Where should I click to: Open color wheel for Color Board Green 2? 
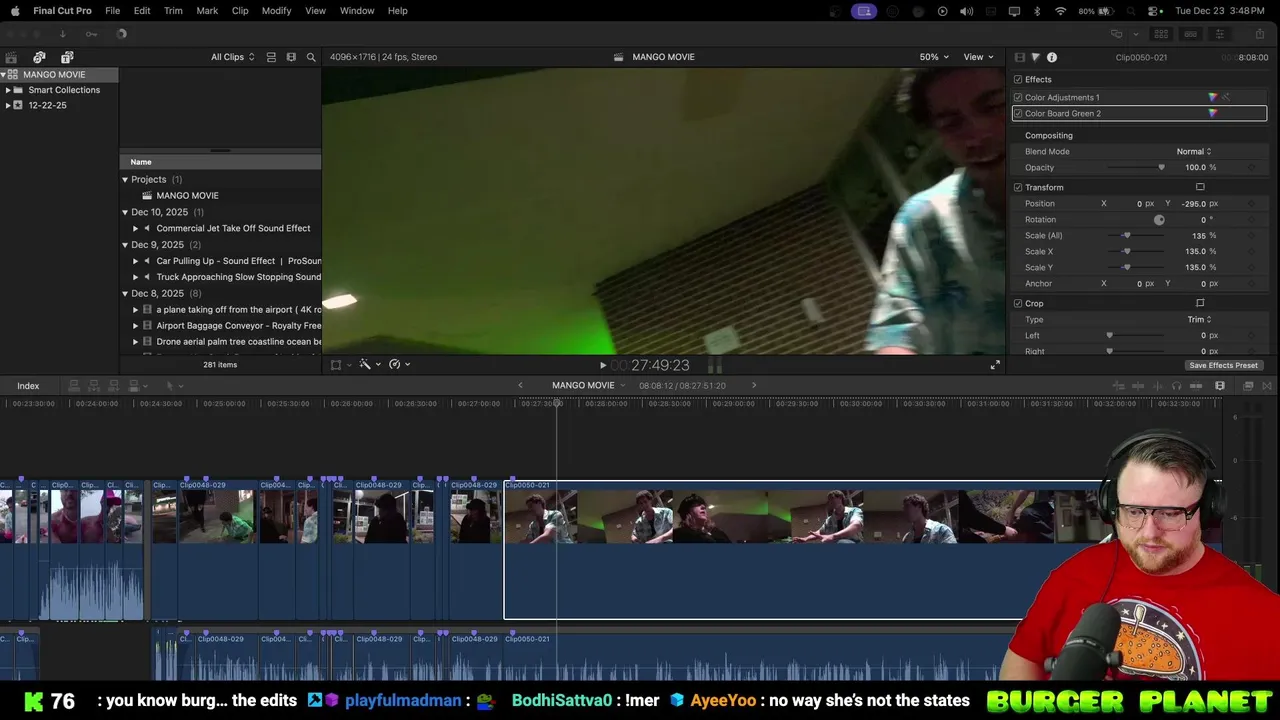[1213, 113]
